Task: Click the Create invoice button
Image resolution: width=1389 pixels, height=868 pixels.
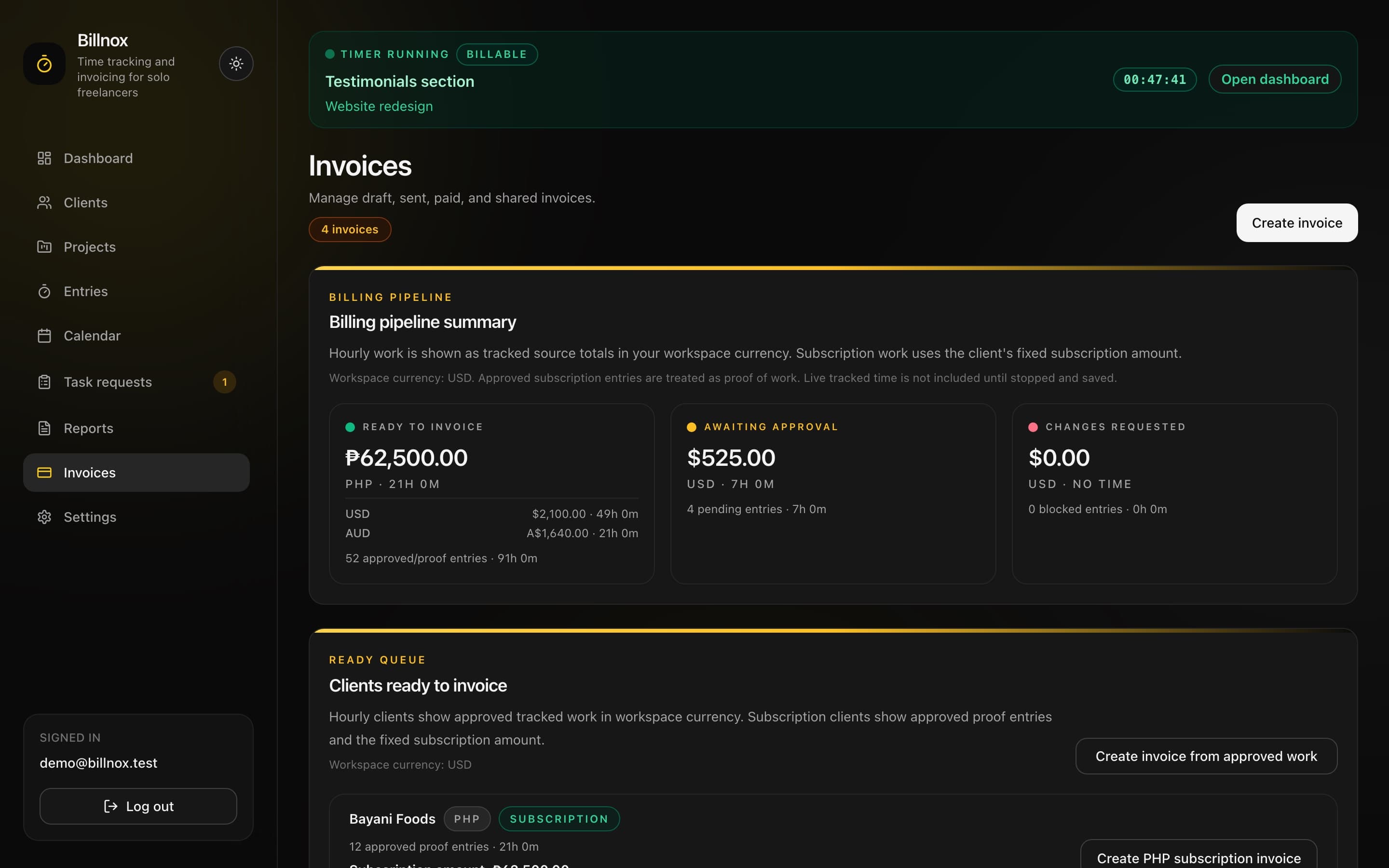Action: coord(1296,223)
